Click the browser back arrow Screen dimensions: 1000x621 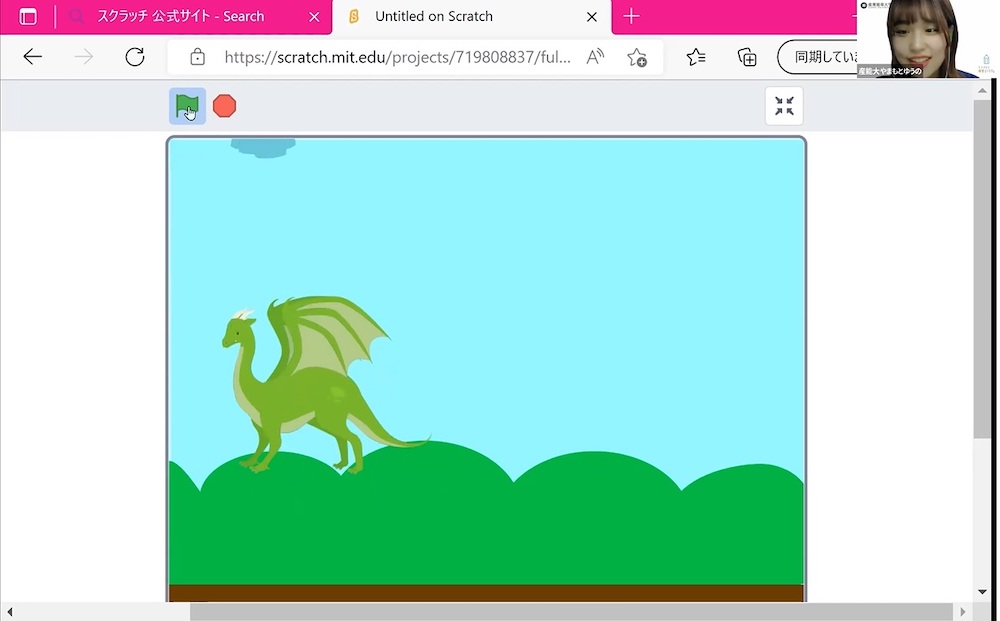pos(33,57)
